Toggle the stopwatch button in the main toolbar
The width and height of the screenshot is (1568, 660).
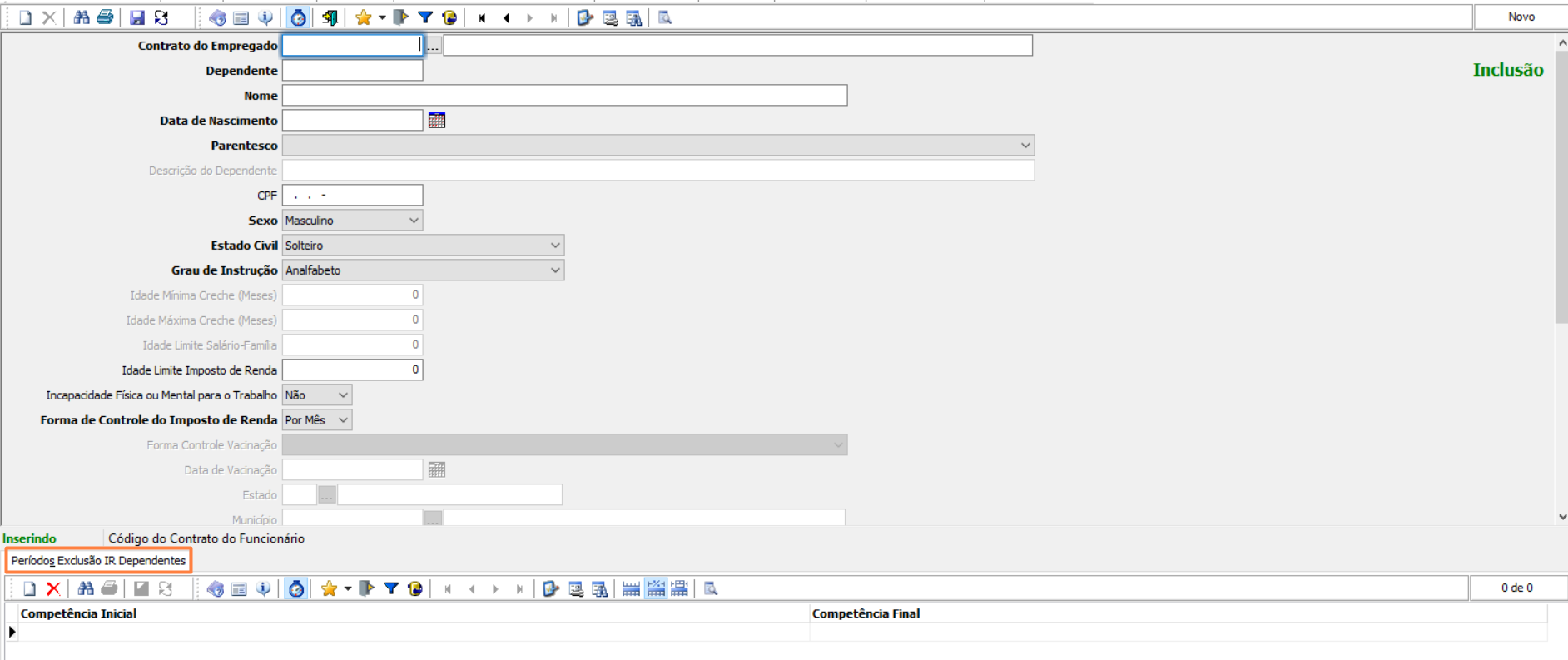(x=298, y=17)
